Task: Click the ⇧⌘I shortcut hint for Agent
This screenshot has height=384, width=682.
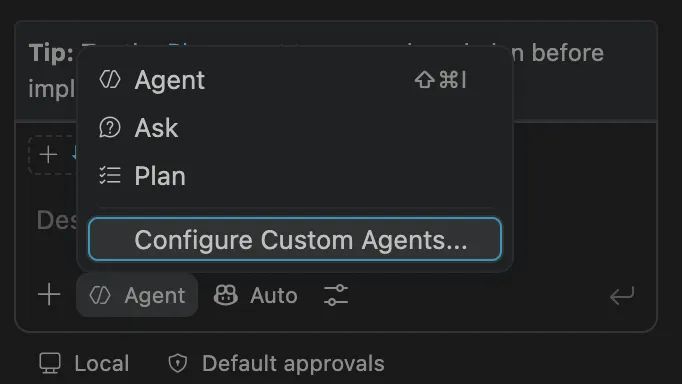Action: [x=441, y=80]
